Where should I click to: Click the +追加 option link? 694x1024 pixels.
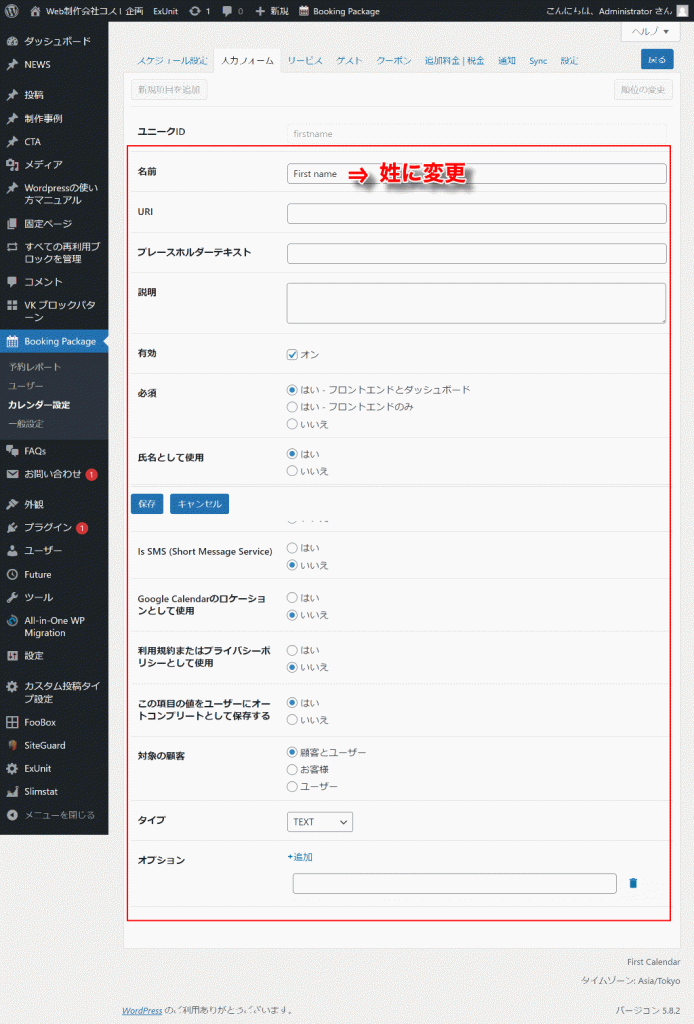tap(300, 857)
